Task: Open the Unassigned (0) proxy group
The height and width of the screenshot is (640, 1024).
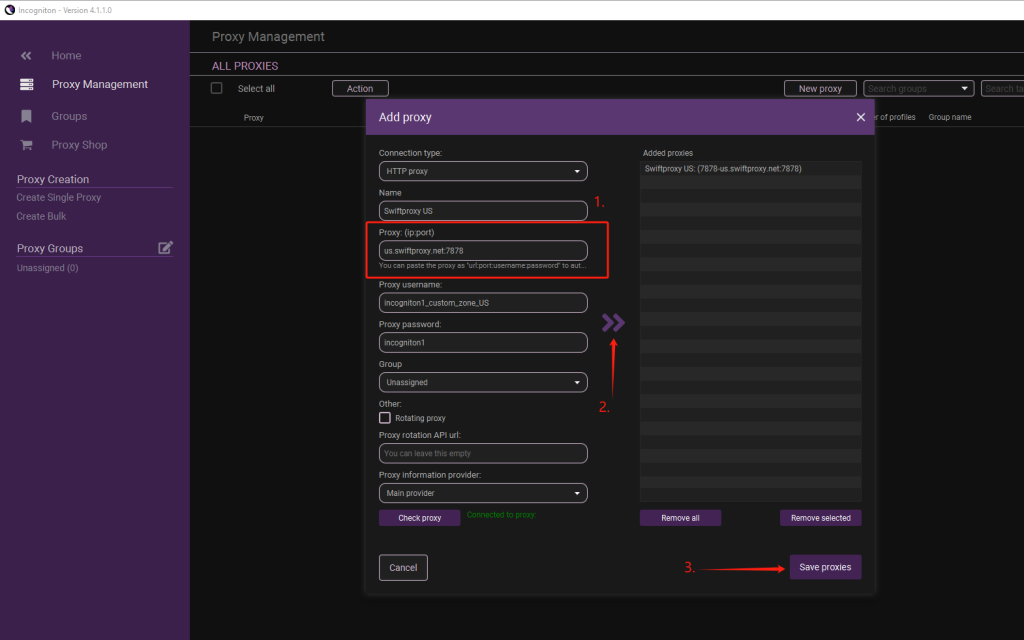Action: click(47, 268)
